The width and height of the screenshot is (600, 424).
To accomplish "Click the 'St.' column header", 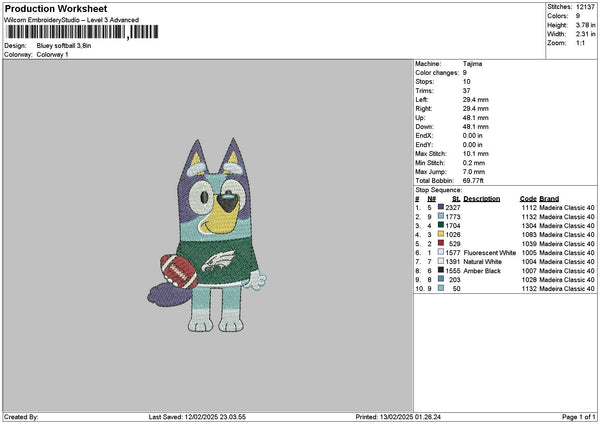I will 456,199.
